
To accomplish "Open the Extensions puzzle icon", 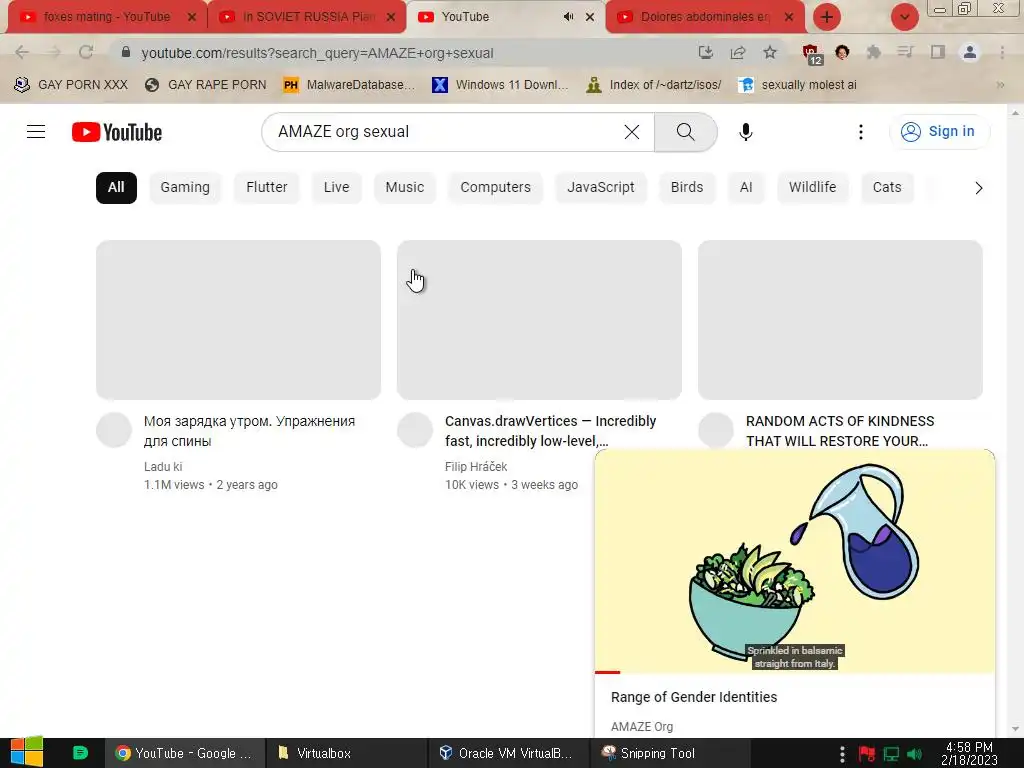I will tap(873, 52).
